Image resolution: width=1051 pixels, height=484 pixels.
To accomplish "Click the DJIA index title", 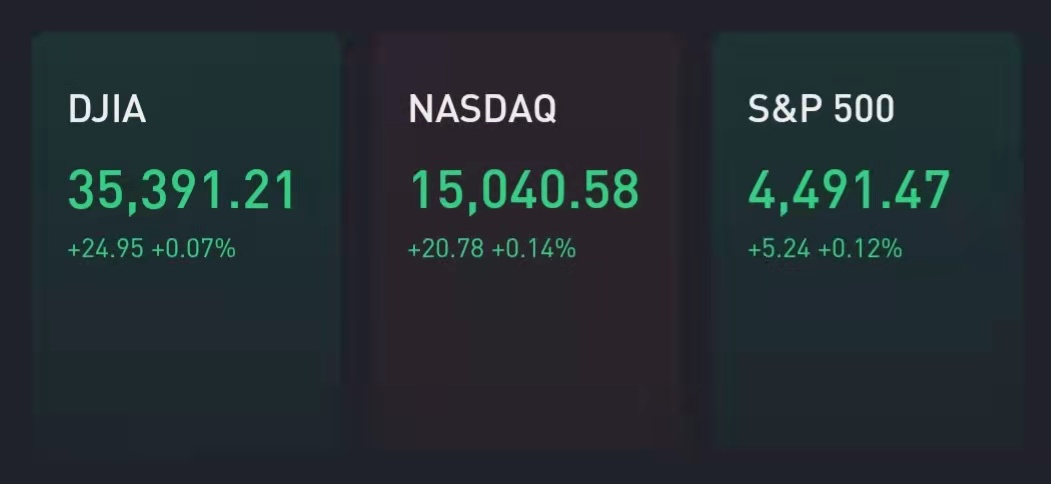I will [x=107, y=109].
